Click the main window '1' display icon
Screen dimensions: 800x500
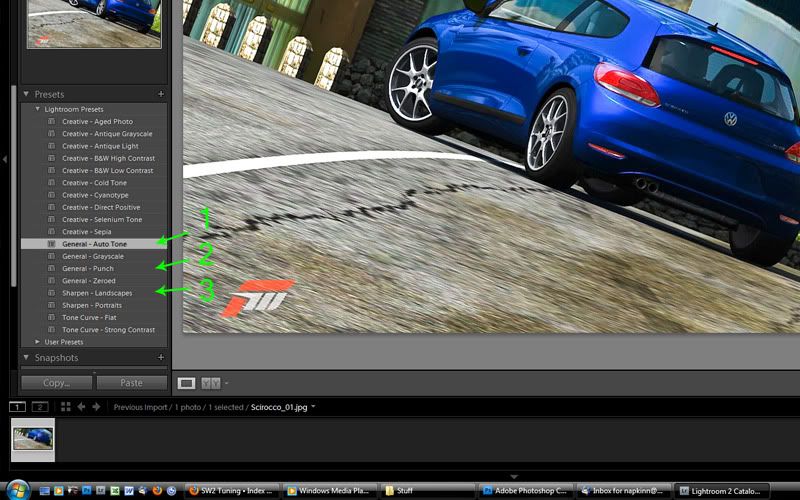(x=17, y=407)
